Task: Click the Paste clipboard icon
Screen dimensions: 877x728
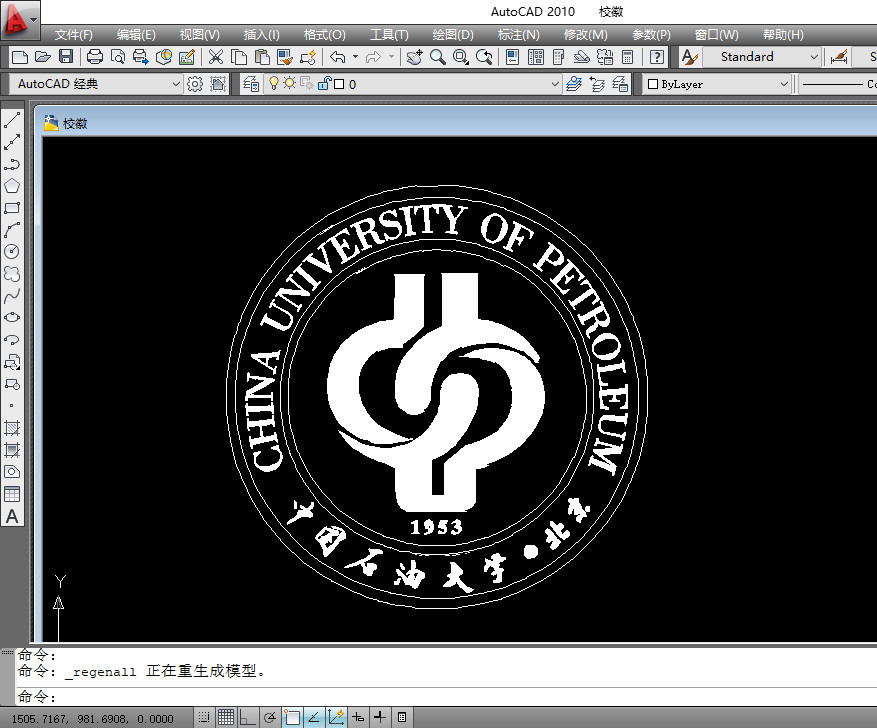Action: click(x=262, y=57)
